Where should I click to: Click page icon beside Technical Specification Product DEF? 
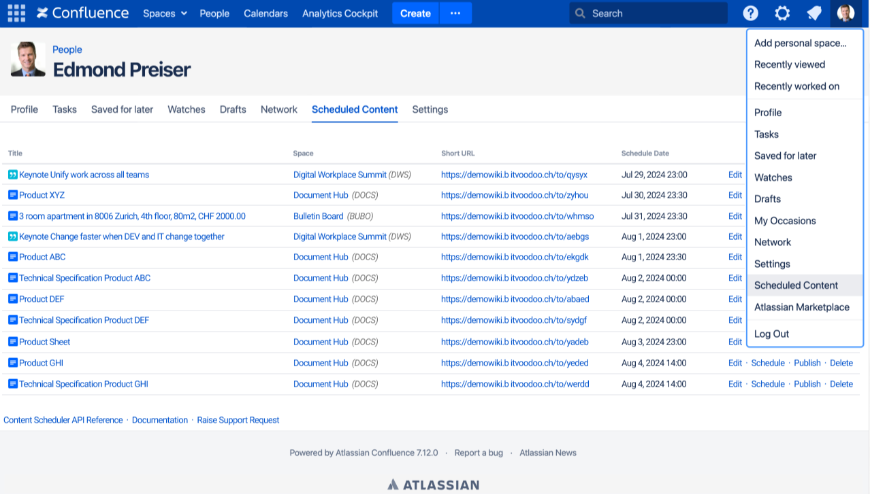[13, 320]
